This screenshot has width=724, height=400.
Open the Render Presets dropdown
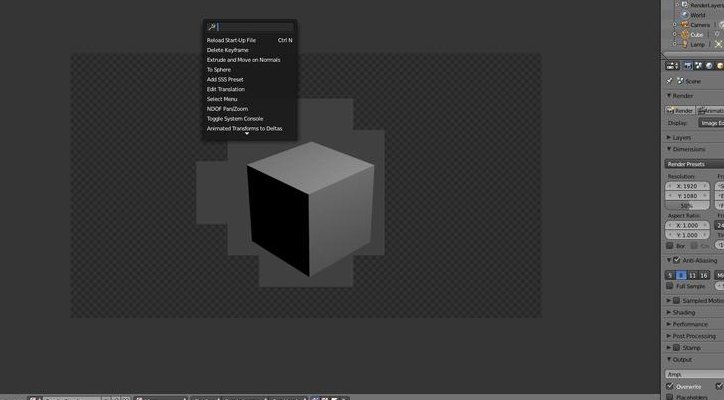pyautogui.click(x=694, y=164)
